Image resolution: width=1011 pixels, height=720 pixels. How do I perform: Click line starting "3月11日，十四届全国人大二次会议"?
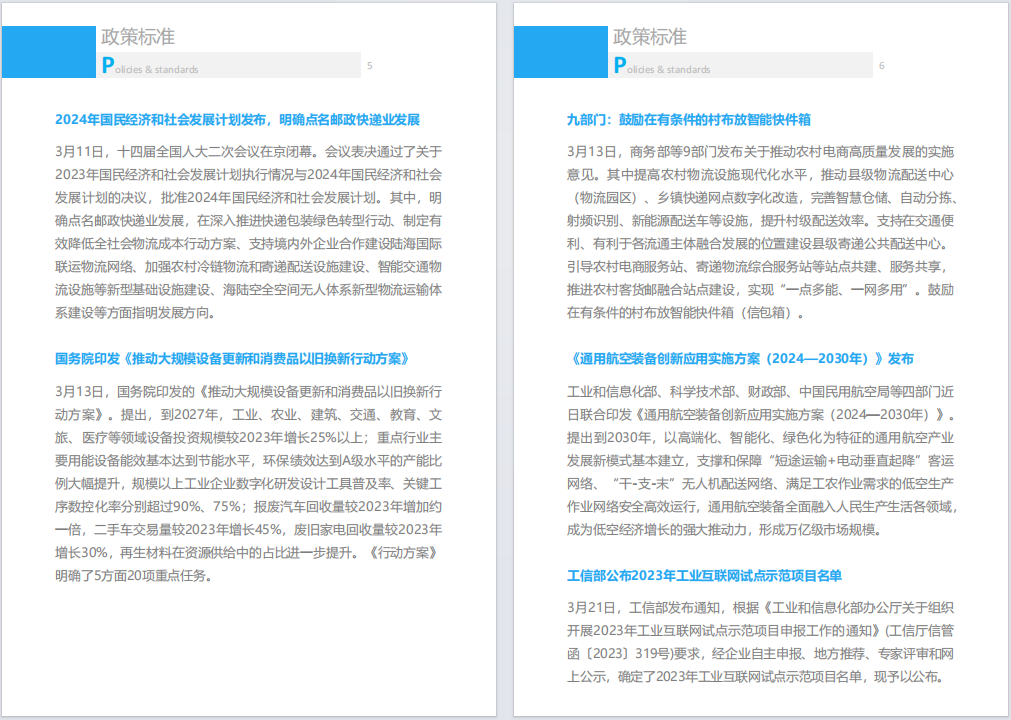pyautogui.click(x=248, y=152)
